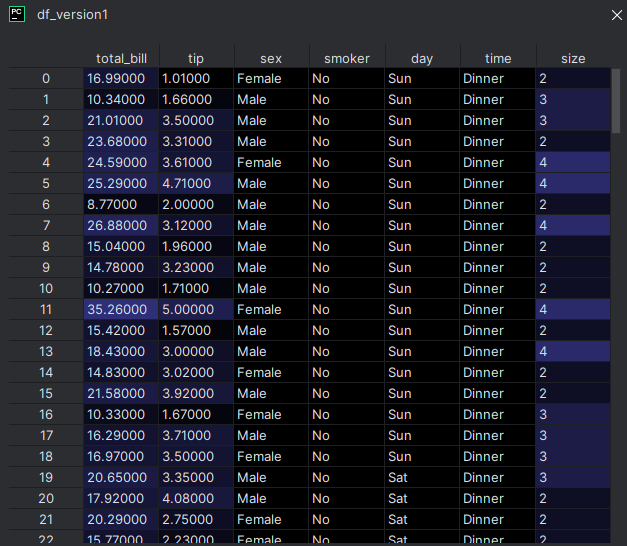Select cell 8.77000 in total_bill
This screenshot has height=546, width=627.
(121, 204)
